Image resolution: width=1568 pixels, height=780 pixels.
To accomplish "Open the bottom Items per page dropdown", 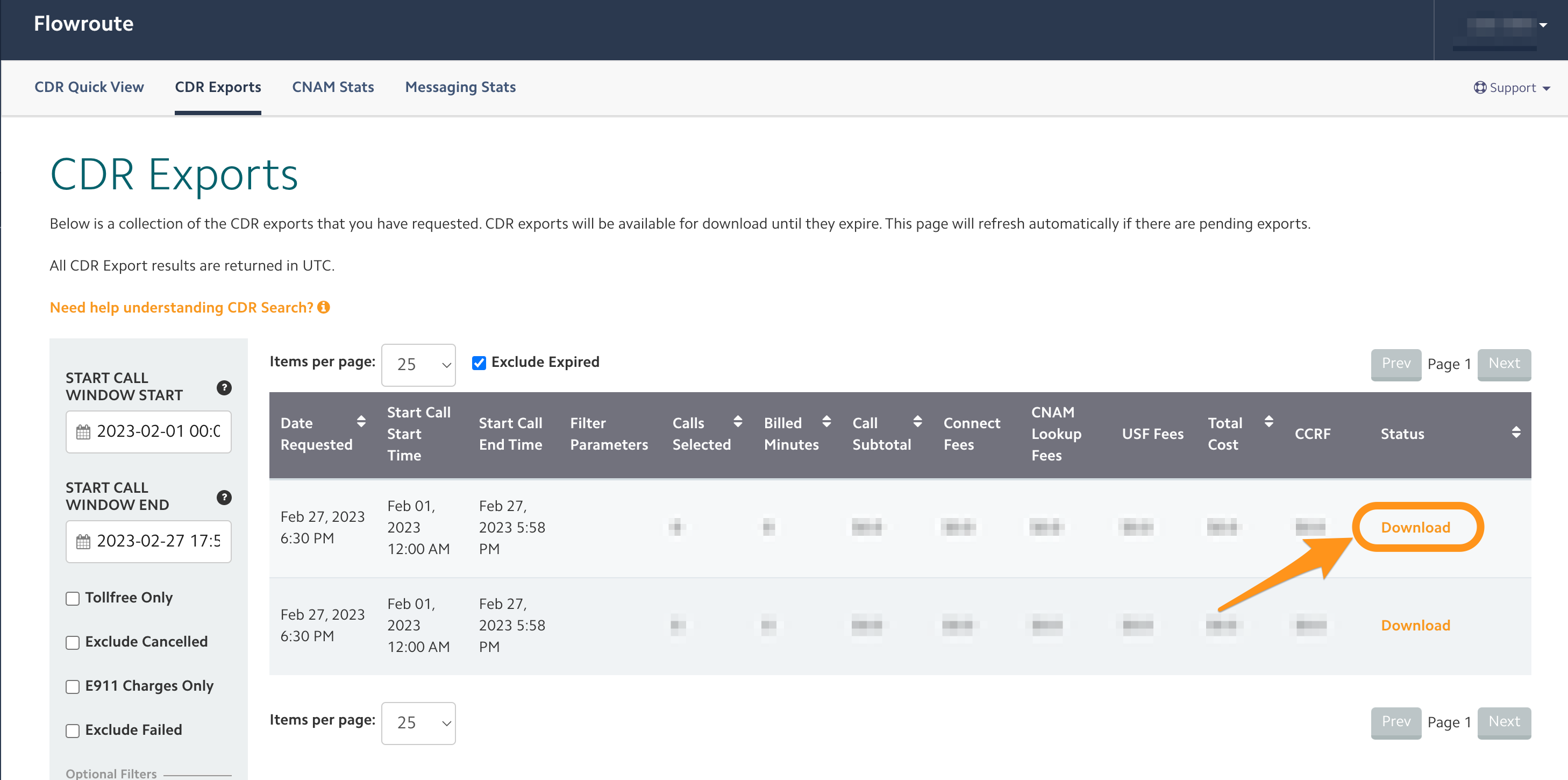I will point(418,723).
